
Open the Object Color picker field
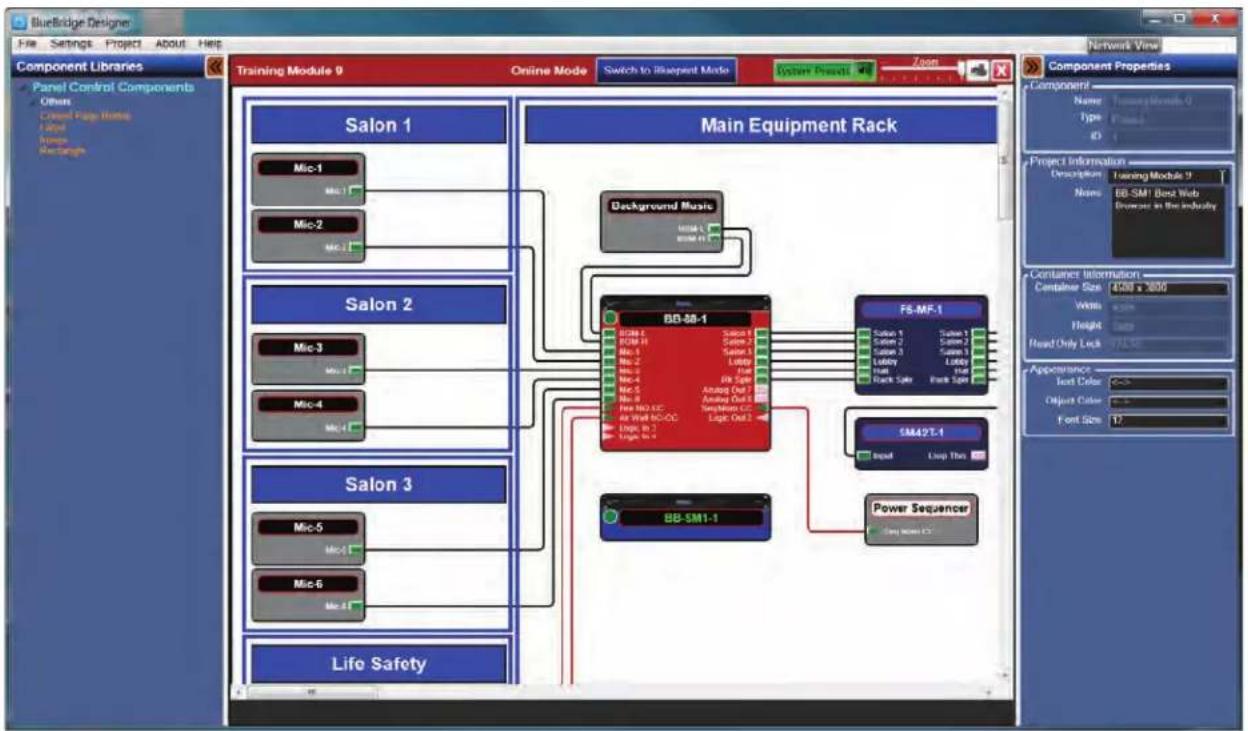(1169, 402)
